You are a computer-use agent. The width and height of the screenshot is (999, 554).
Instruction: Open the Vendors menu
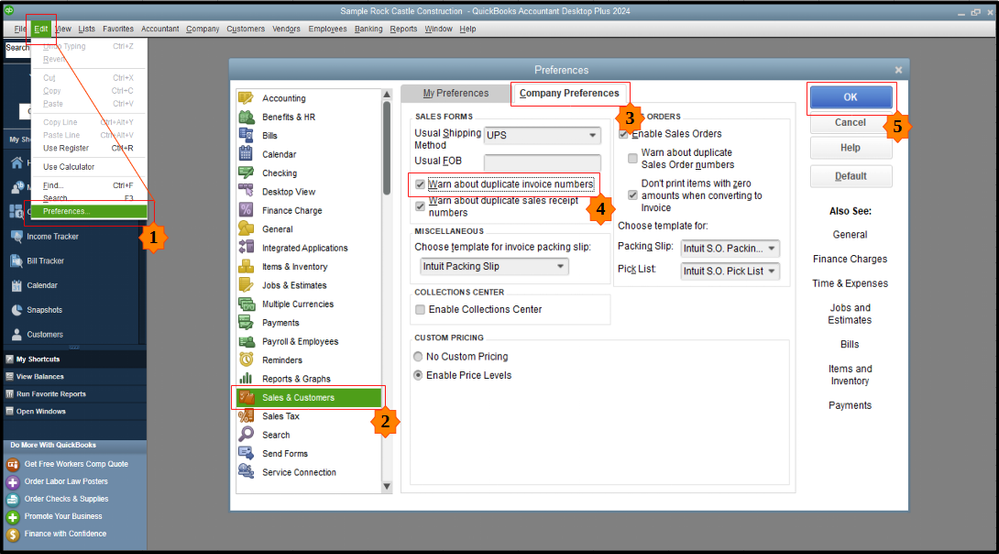(x=286, y=29)
